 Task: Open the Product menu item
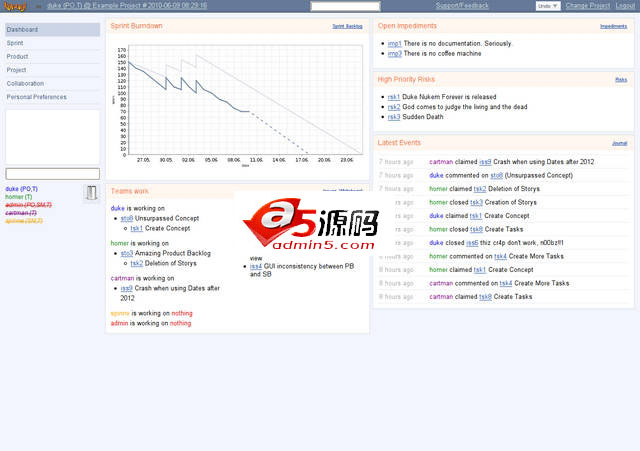pyautogui.click(x=52, y=56)
